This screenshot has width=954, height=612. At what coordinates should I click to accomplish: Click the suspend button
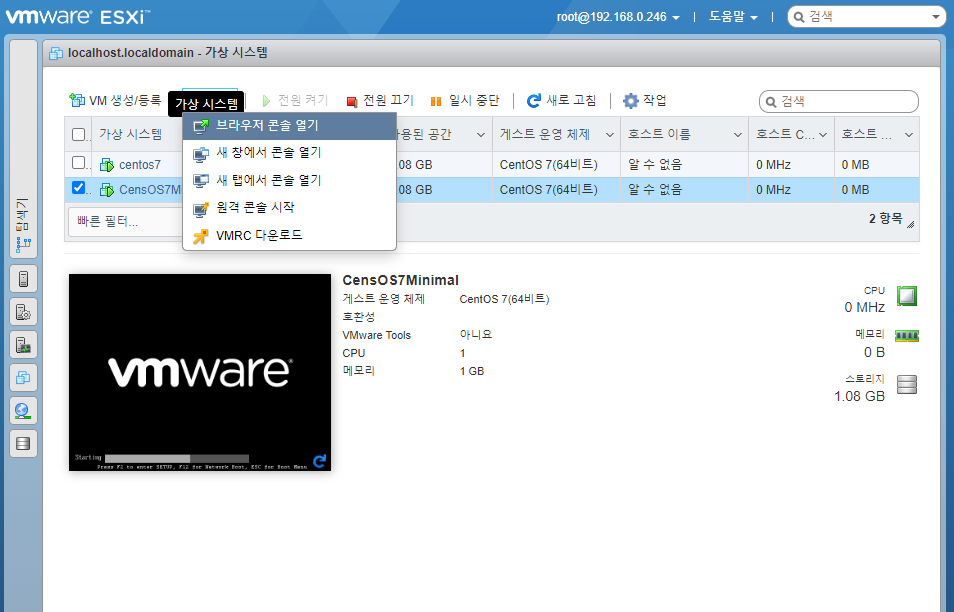pyautogui.click(x=465, y=100)
